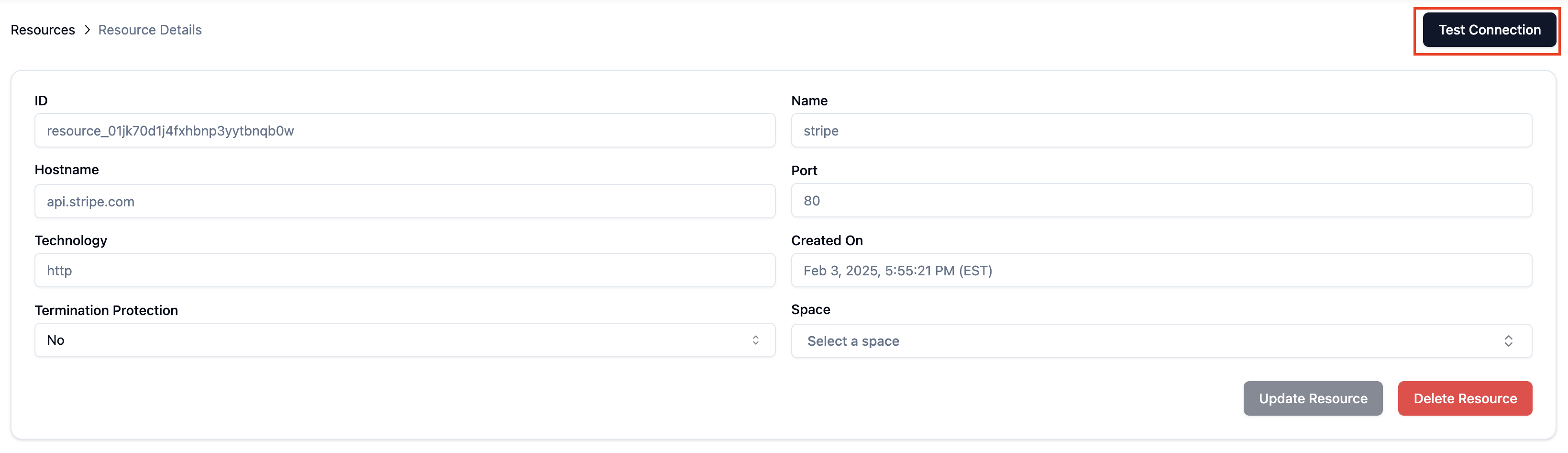Open the Termination Protection dropdown
Viewport: 1568px width, 453px height.
pyautogui.click(x=405, y=340)
